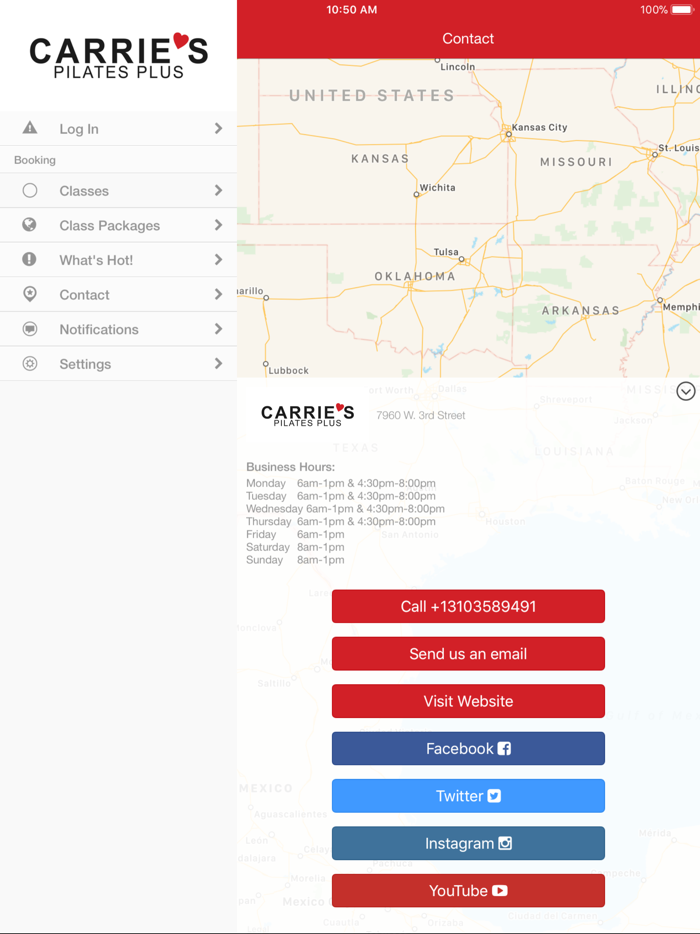Select Contact in the sidebar
The height and width of the screenshot is (934, 700).
118,294
